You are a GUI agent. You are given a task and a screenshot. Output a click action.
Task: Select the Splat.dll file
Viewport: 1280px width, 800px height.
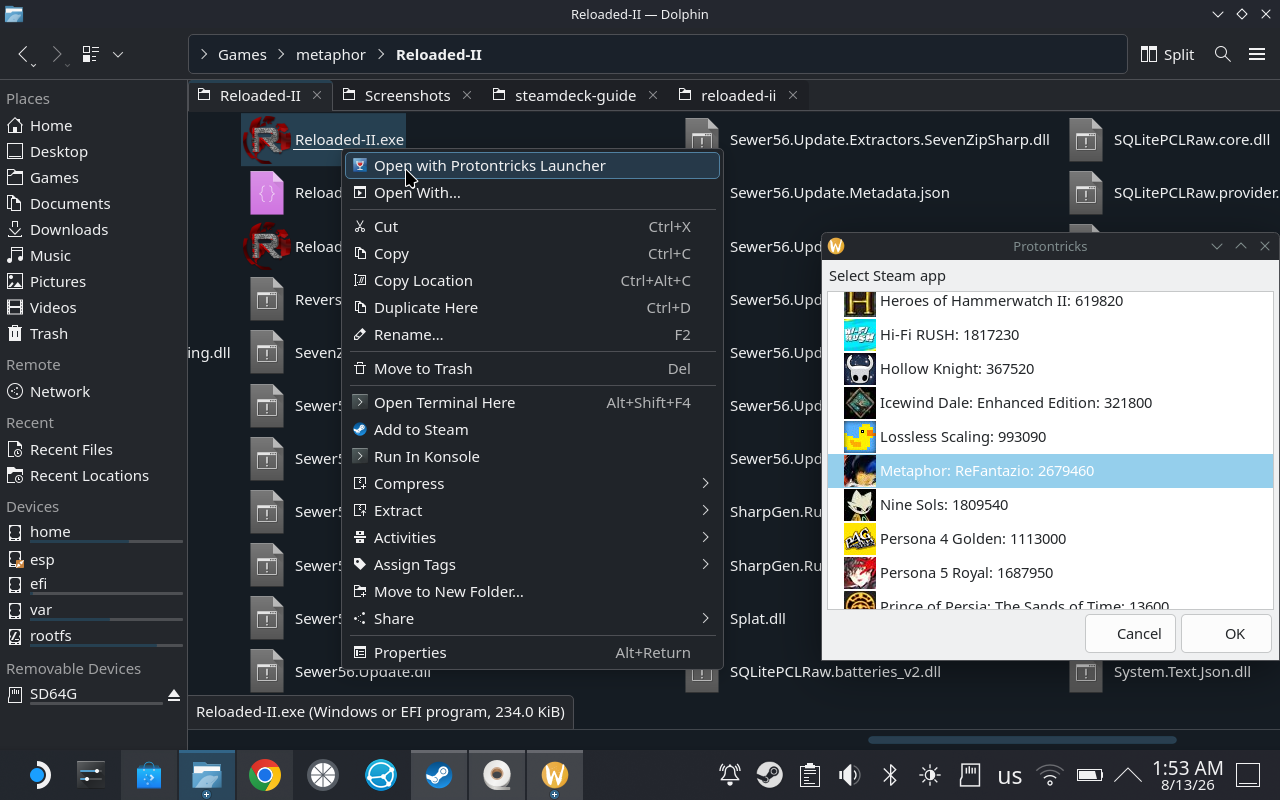point(757,618)
